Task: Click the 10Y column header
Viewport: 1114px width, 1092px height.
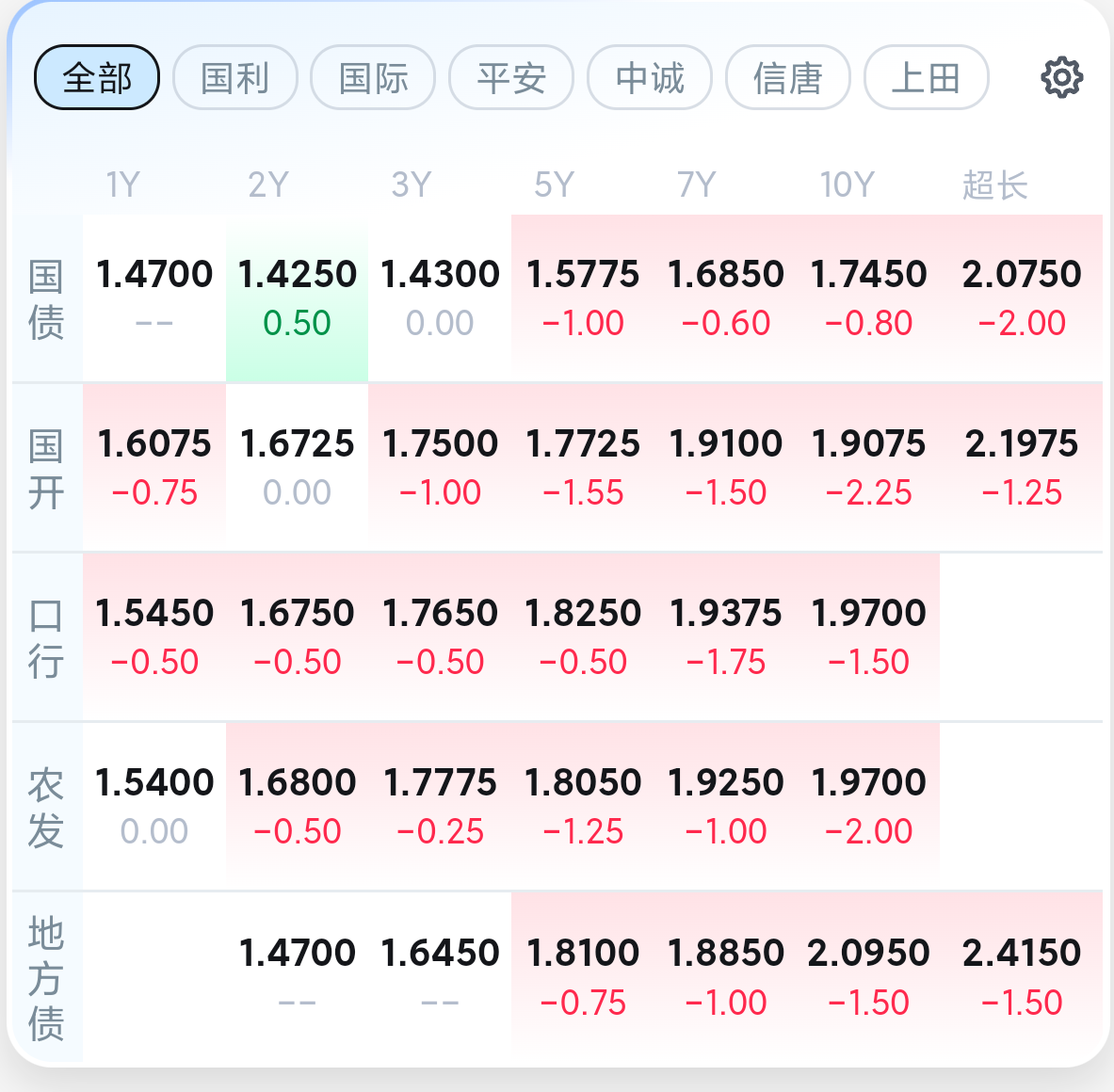Action: (x=847, y=185)
